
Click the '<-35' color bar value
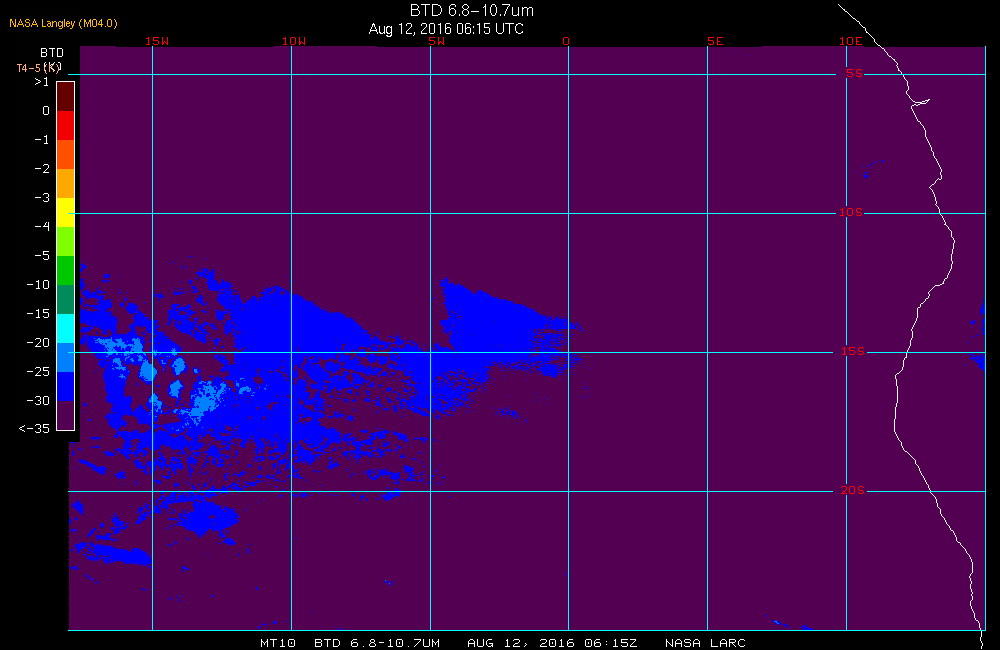click(x=34, y=429)
